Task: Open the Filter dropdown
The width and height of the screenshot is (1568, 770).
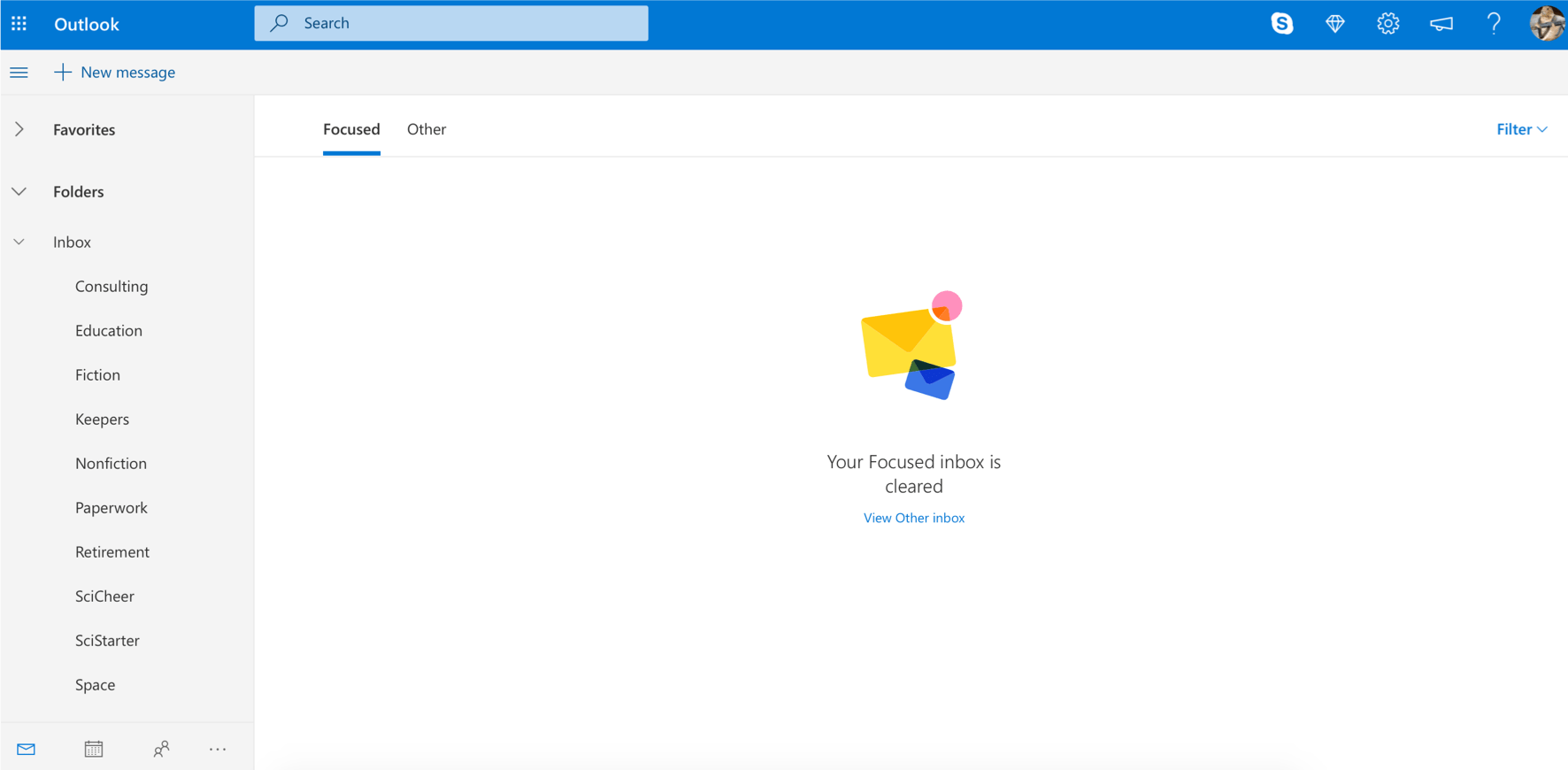Action: pyautogui.click(x=1522, y=129)
